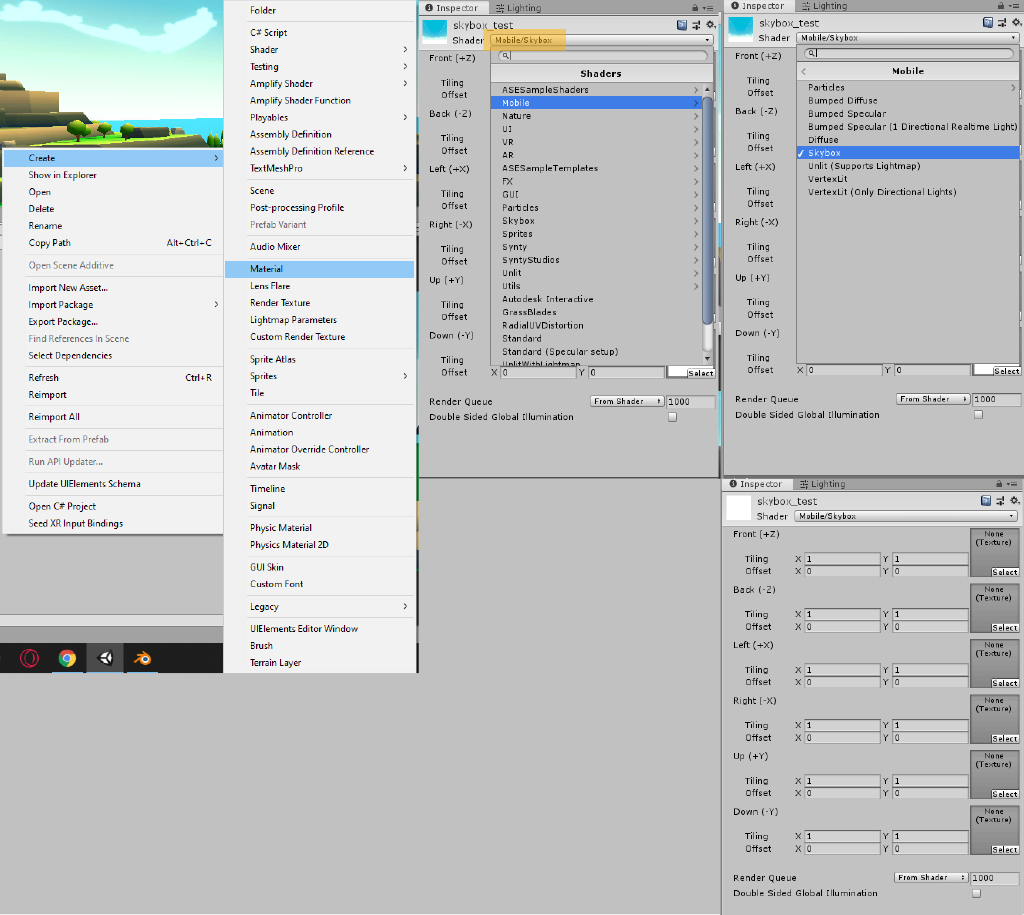Click the Tiling X field under Front (+Z)

pos(842,559)
